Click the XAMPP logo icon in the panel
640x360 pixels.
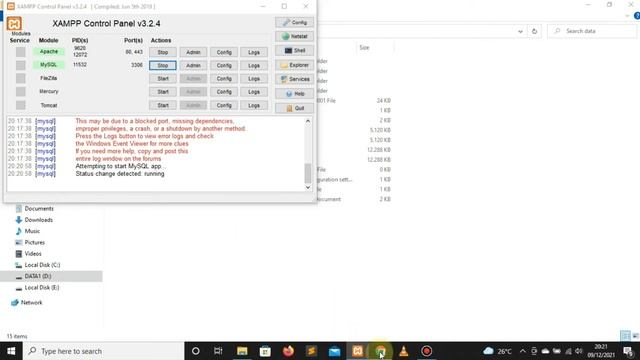coord(14,23)
